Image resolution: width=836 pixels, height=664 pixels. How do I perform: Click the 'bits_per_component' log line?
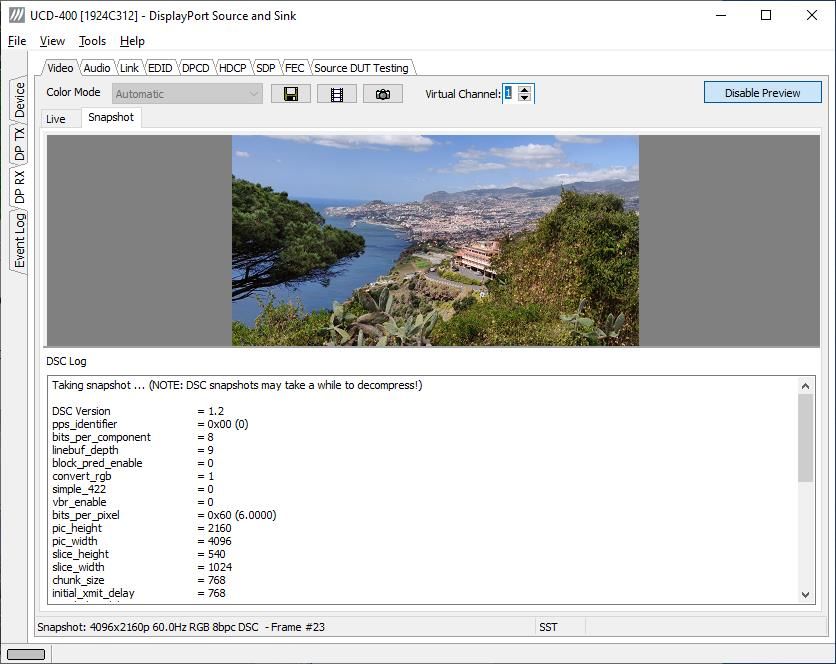click(x=133, y=437)
